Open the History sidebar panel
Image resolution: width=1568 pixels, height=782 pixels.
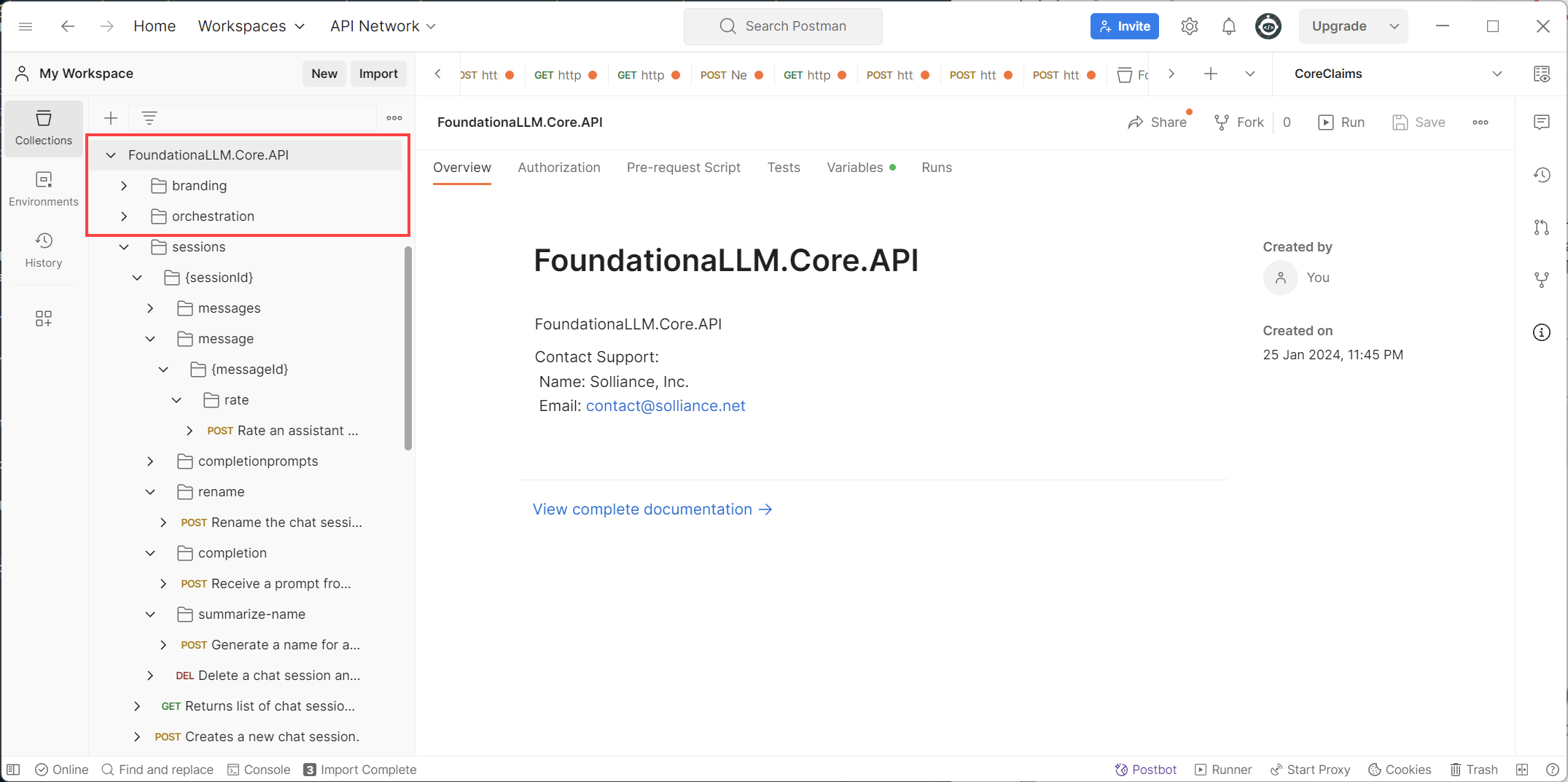[44, 250]
